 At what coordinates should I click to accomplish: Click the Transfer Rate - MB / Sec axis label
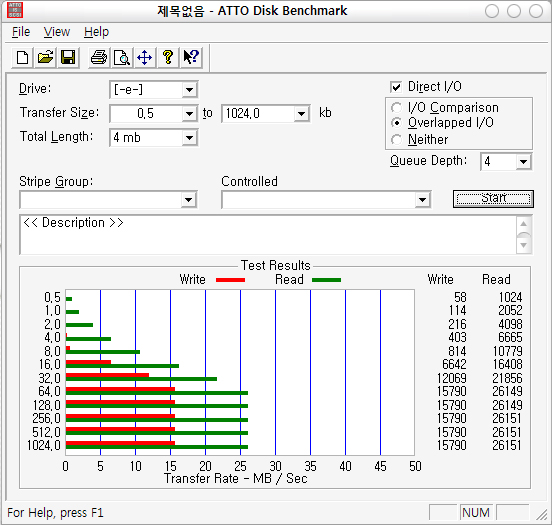(x=236, y=479)
